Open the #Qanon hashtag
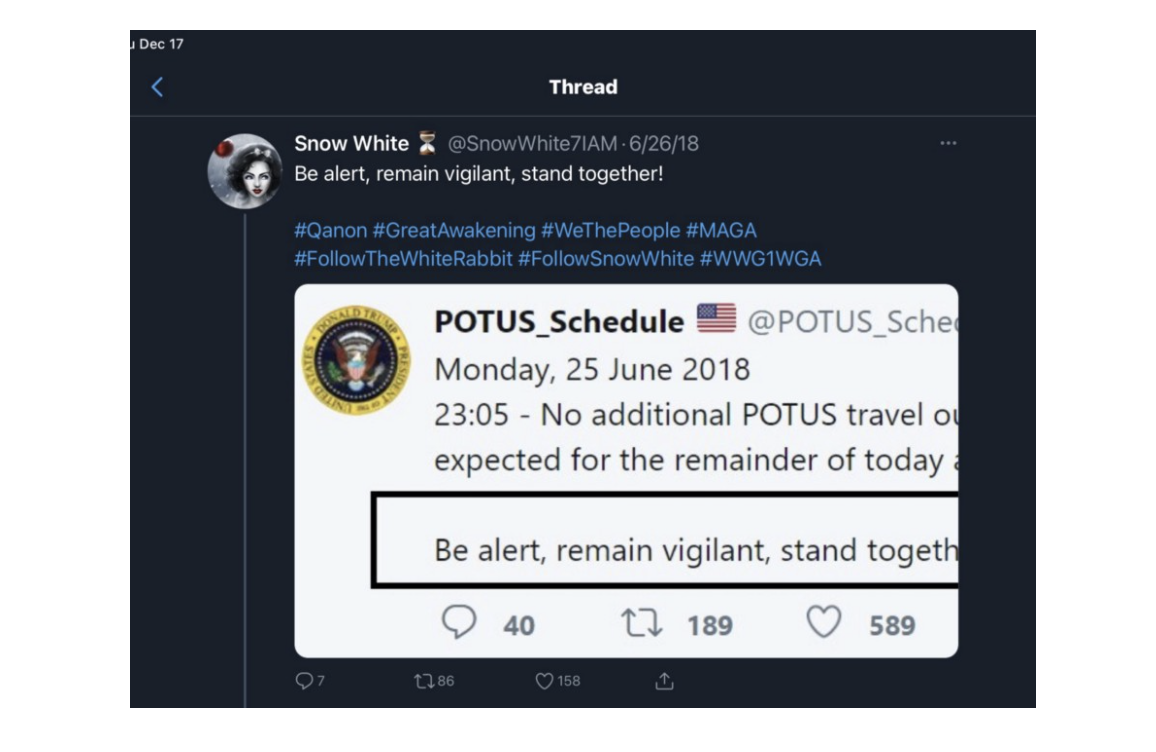Image resolution: width=1156 pixels, height=752 pixels. 330,231
